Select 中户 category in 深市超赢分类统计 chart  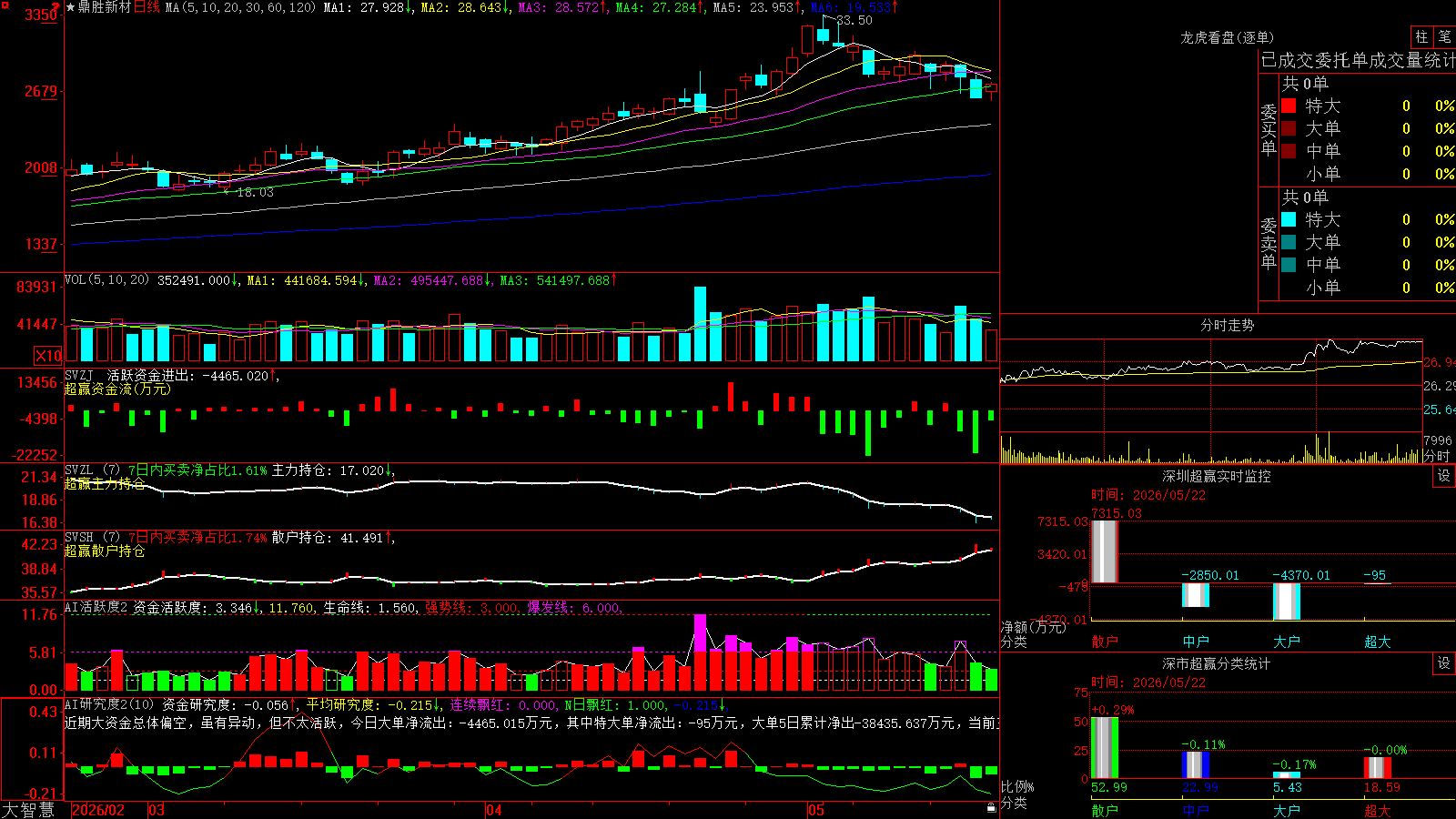click(x=1196, y=811)
